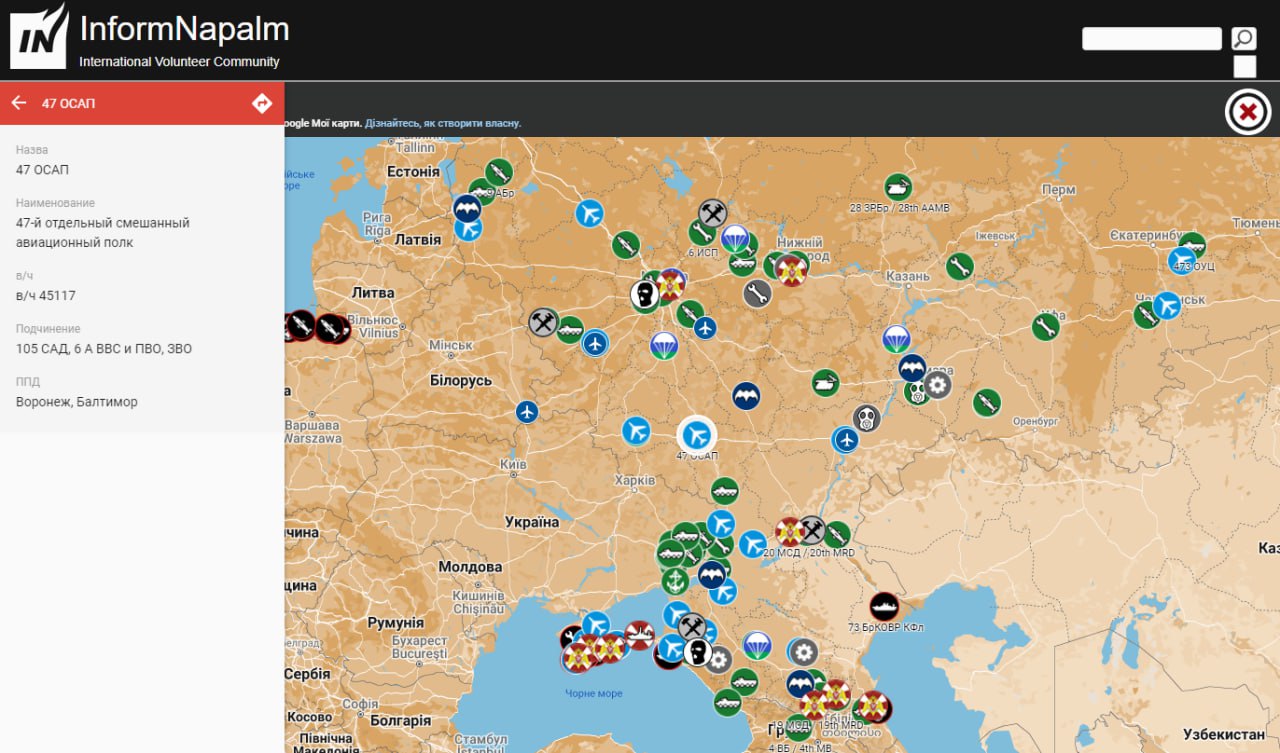Click the gray wrench marker near Нижній Новгород
This screenshot has height=753, width=1280.
[757, 293]
